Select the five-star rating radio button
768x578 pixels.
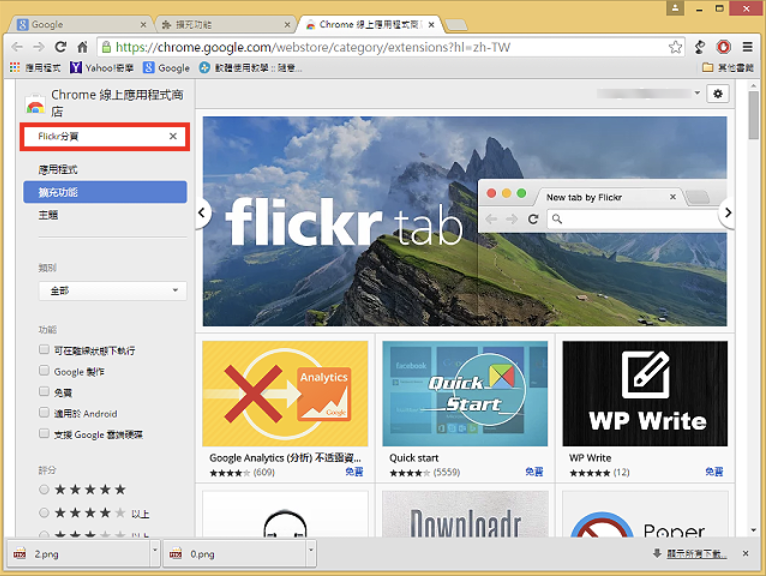[x=44, y=490]
